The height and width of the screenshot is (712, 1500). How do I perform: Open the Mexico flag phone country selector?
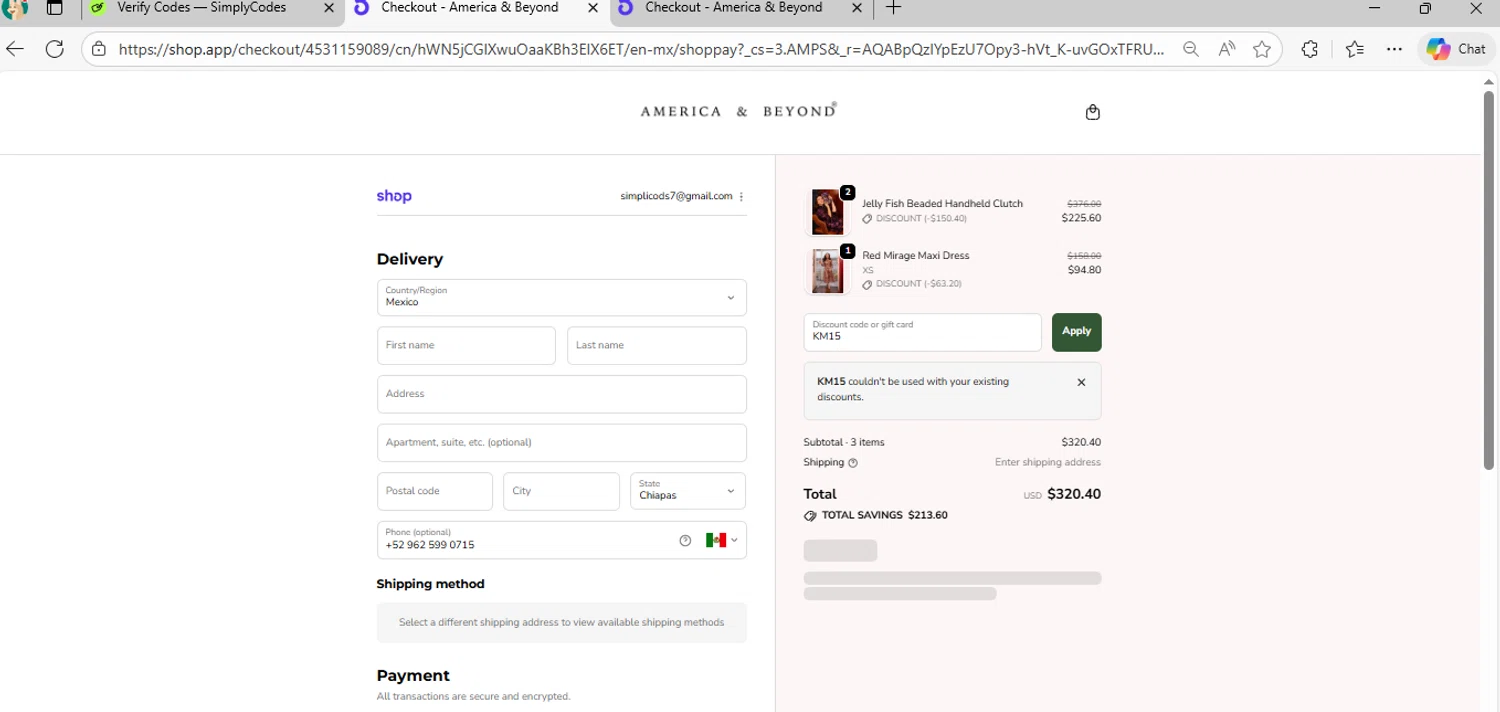[722, 540]
